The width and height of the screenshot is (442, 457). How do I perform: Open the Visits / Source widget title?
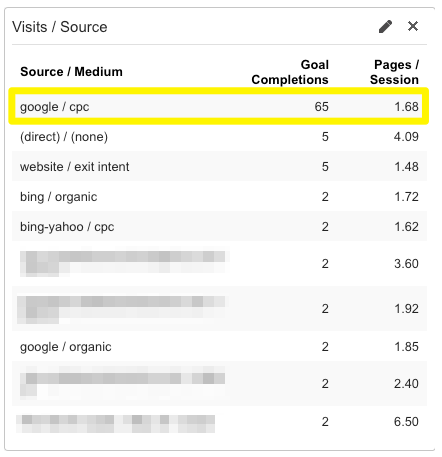coord(60,27)
